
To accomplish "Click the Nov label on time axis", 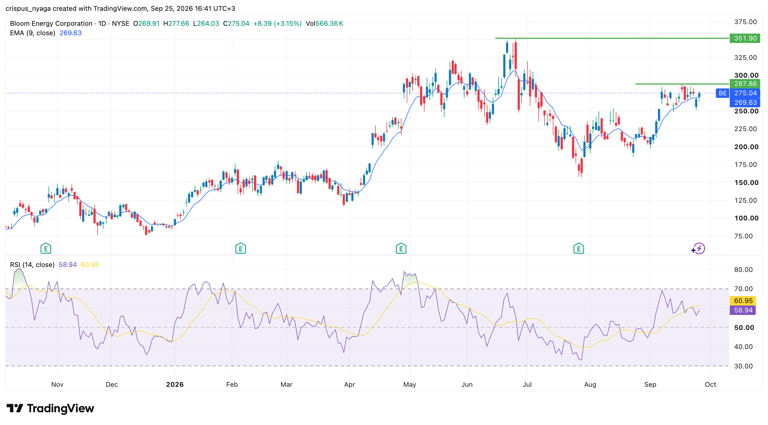I will [x=57, y=384].
